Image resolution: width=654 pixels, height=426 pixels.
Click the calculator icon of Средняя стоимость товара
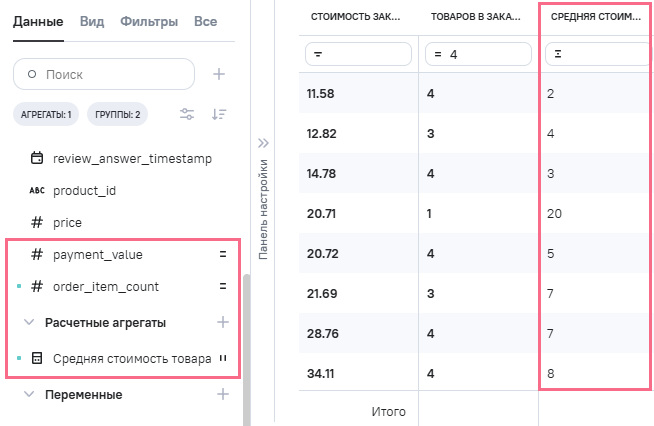click(x=37, y=359)
